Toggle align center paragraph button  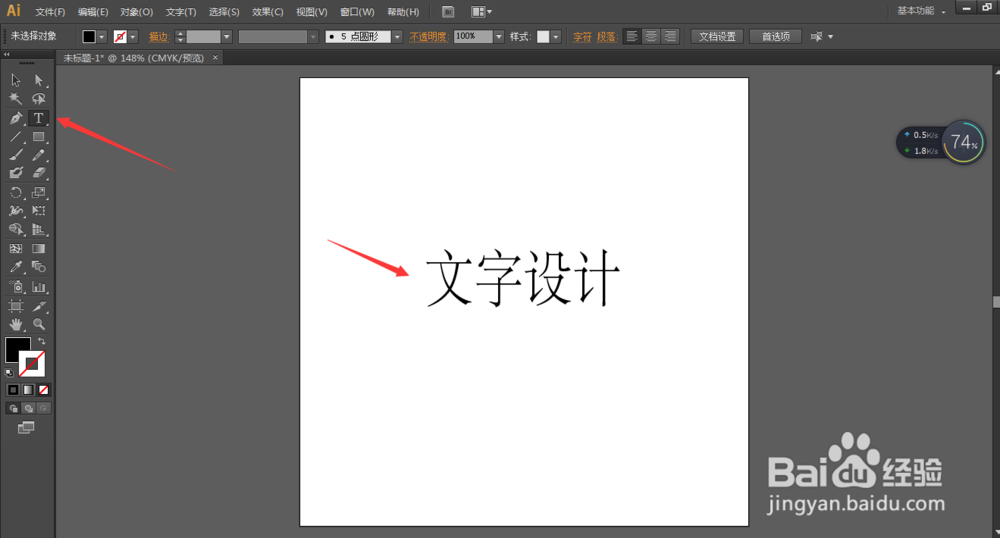[x=651, y=36]
